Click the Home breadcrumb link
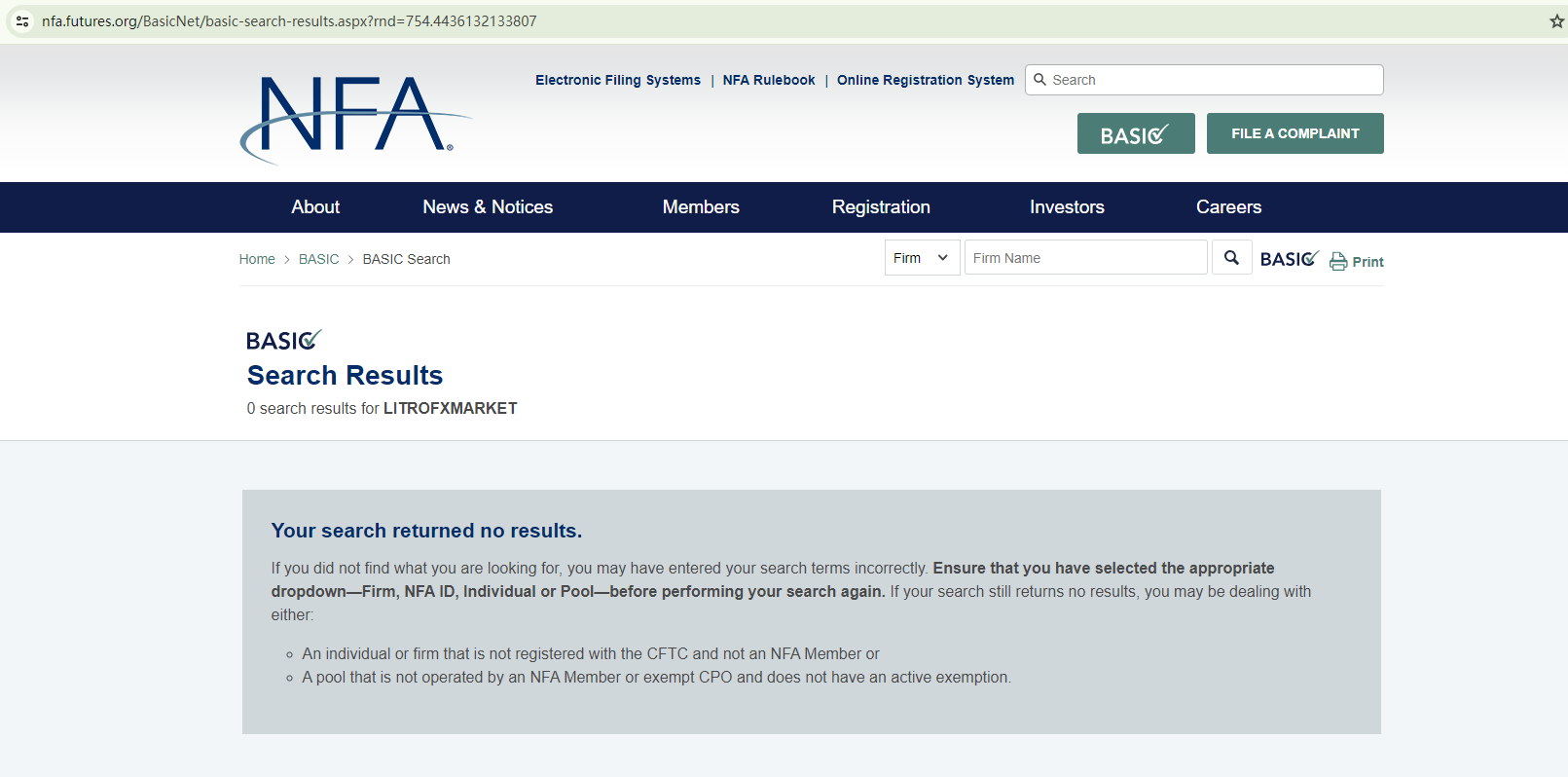The height and width of the screenshot is (777, 1568). (257, 259)
